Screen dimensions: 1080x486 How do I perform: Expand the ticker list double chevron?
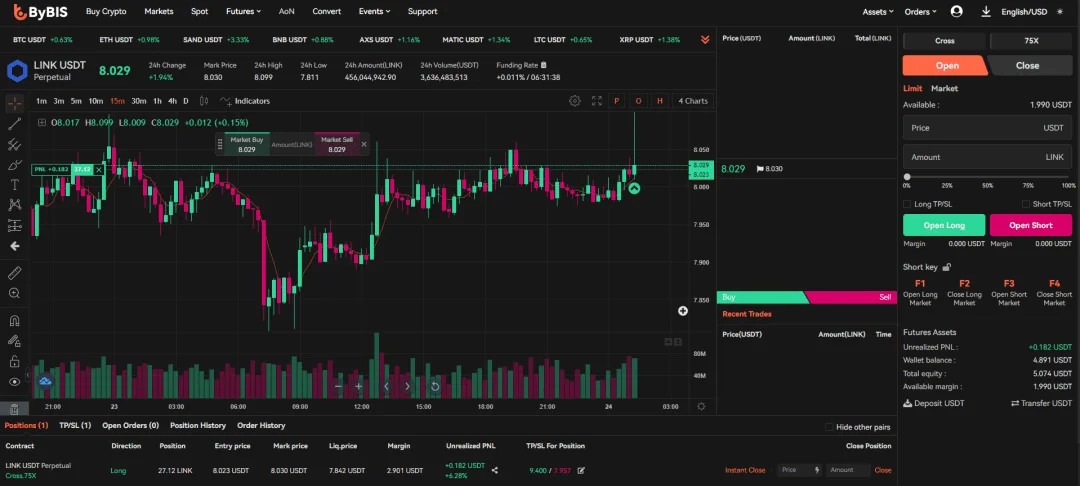705,40
